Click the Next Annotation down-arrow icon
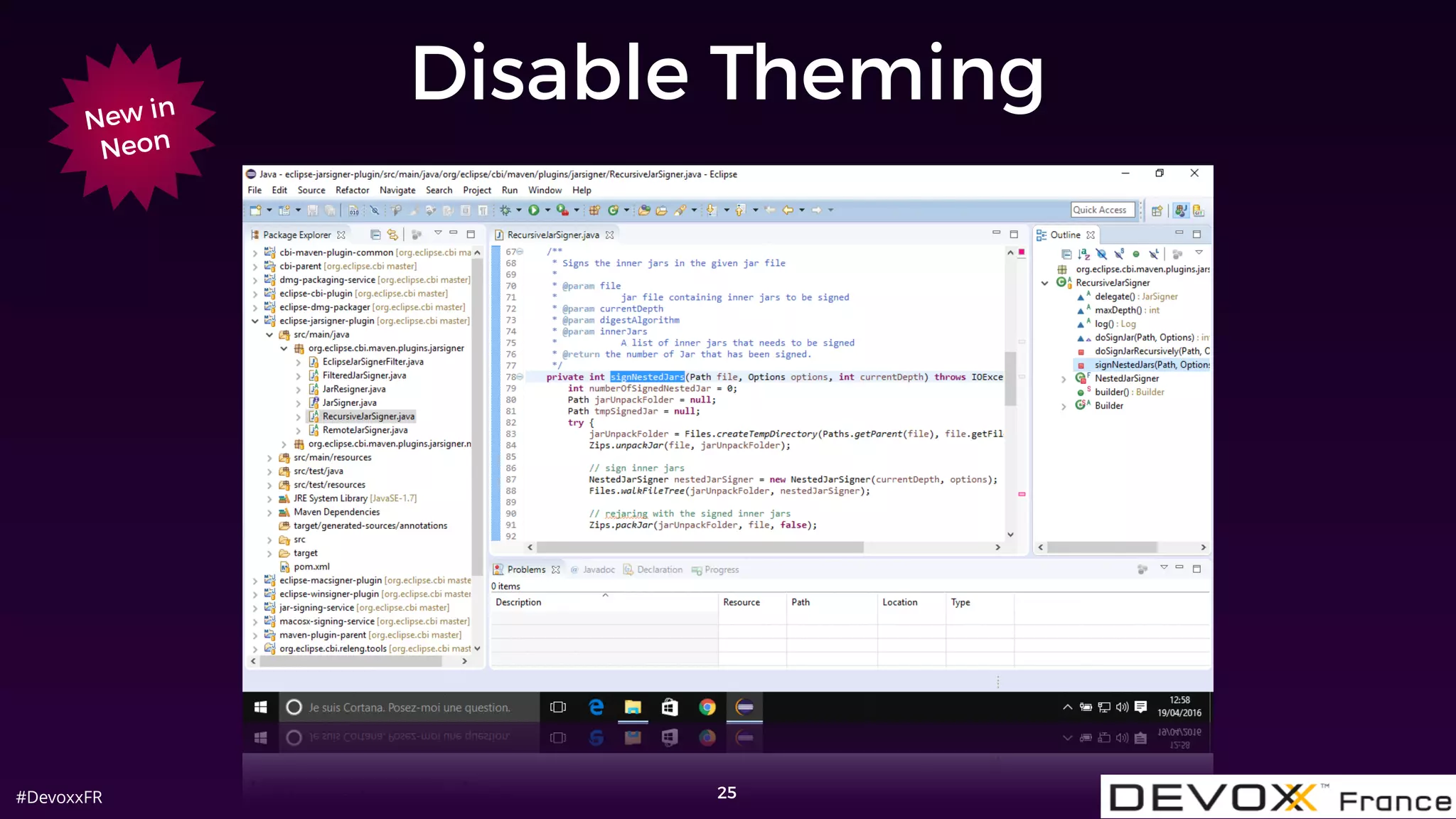Viewport: 1456px width, 819px height. tap(711, 210)
